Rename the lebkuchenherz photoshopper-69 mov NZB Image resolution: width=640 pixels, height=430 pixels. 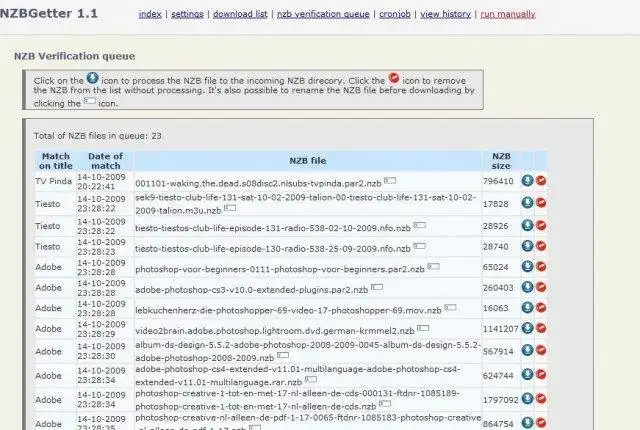[451, 308]
